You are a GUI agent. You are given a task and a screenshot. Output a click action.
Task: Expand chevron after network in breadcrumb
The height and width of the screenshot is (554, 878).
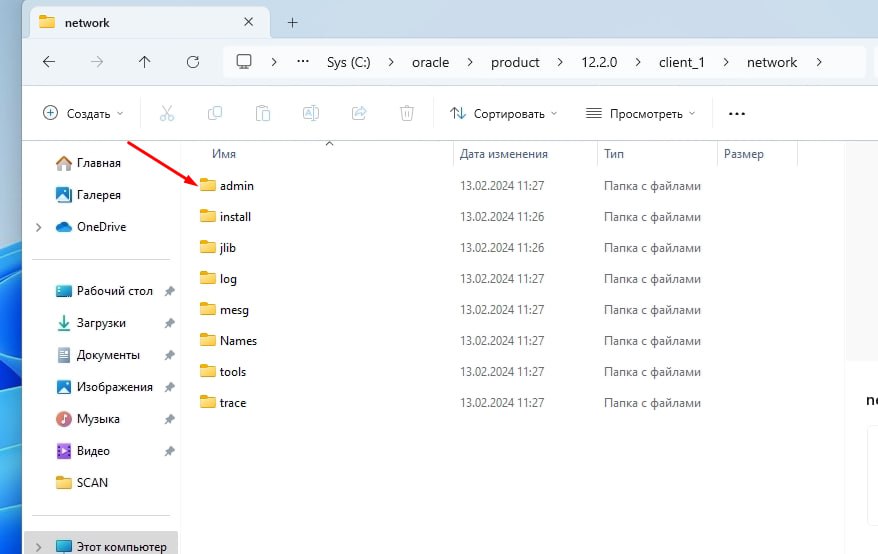(x=819, y=62)
